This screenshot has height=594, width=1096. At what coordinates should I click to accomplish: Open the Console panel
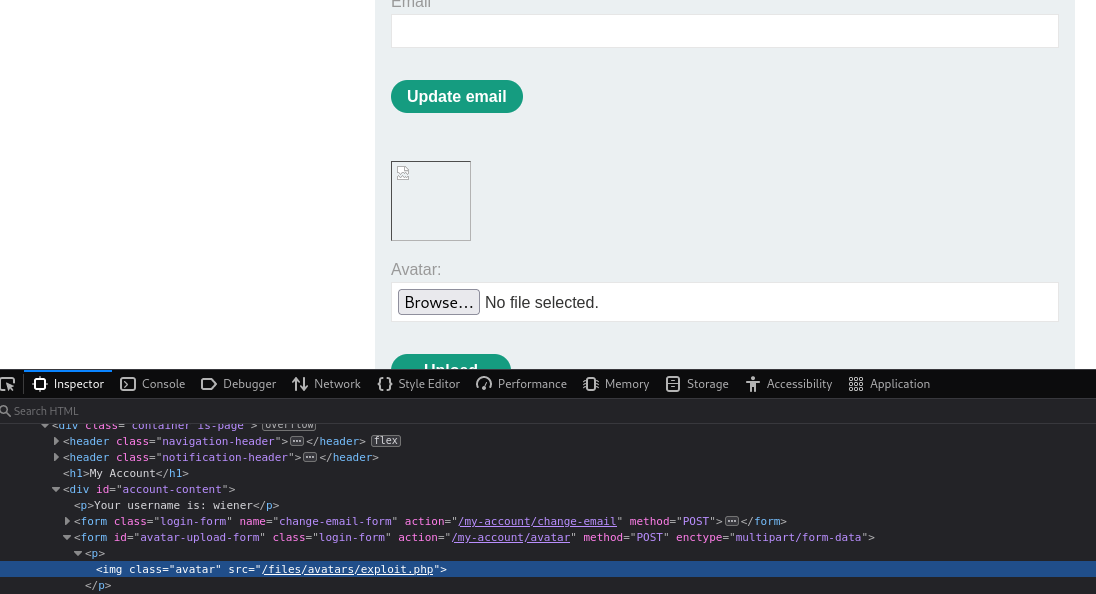click(x=153, y=384)
